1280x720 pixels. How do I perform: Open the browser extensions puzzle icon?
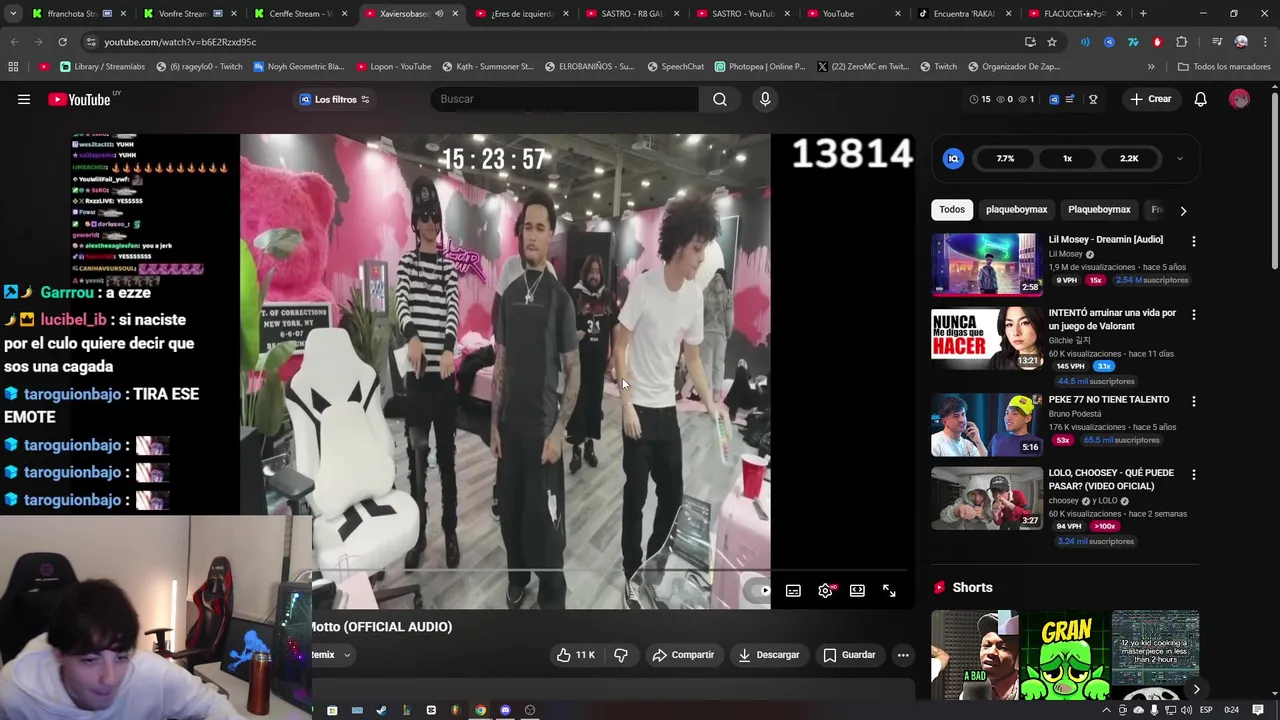tap(1181, 42)
